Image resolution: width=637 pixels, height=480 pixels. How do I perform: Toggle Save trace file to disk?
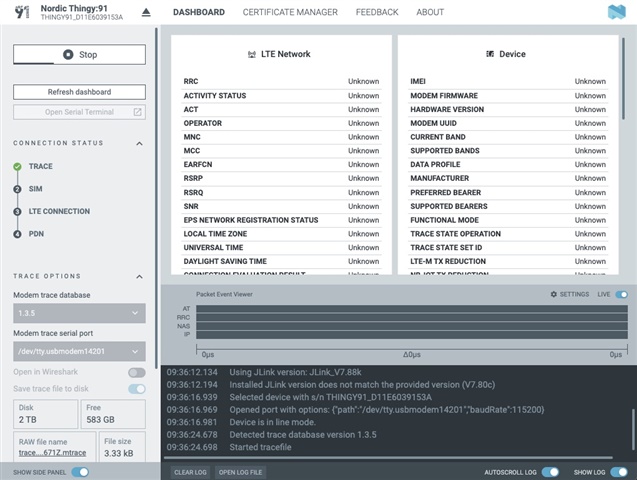click(x=136, y=389)
